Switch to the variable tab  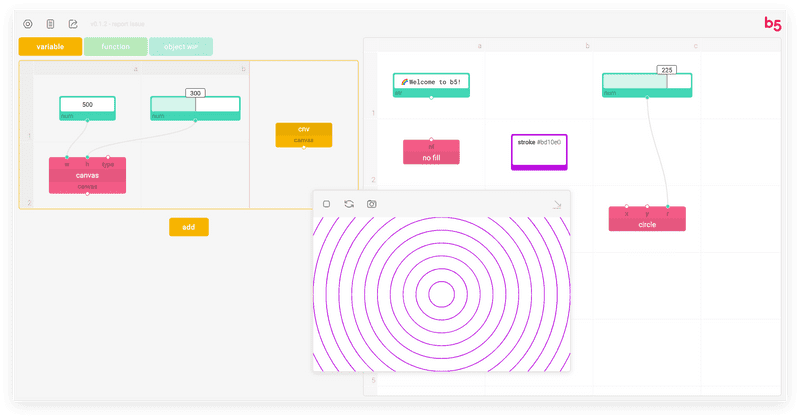pos(50,46)
